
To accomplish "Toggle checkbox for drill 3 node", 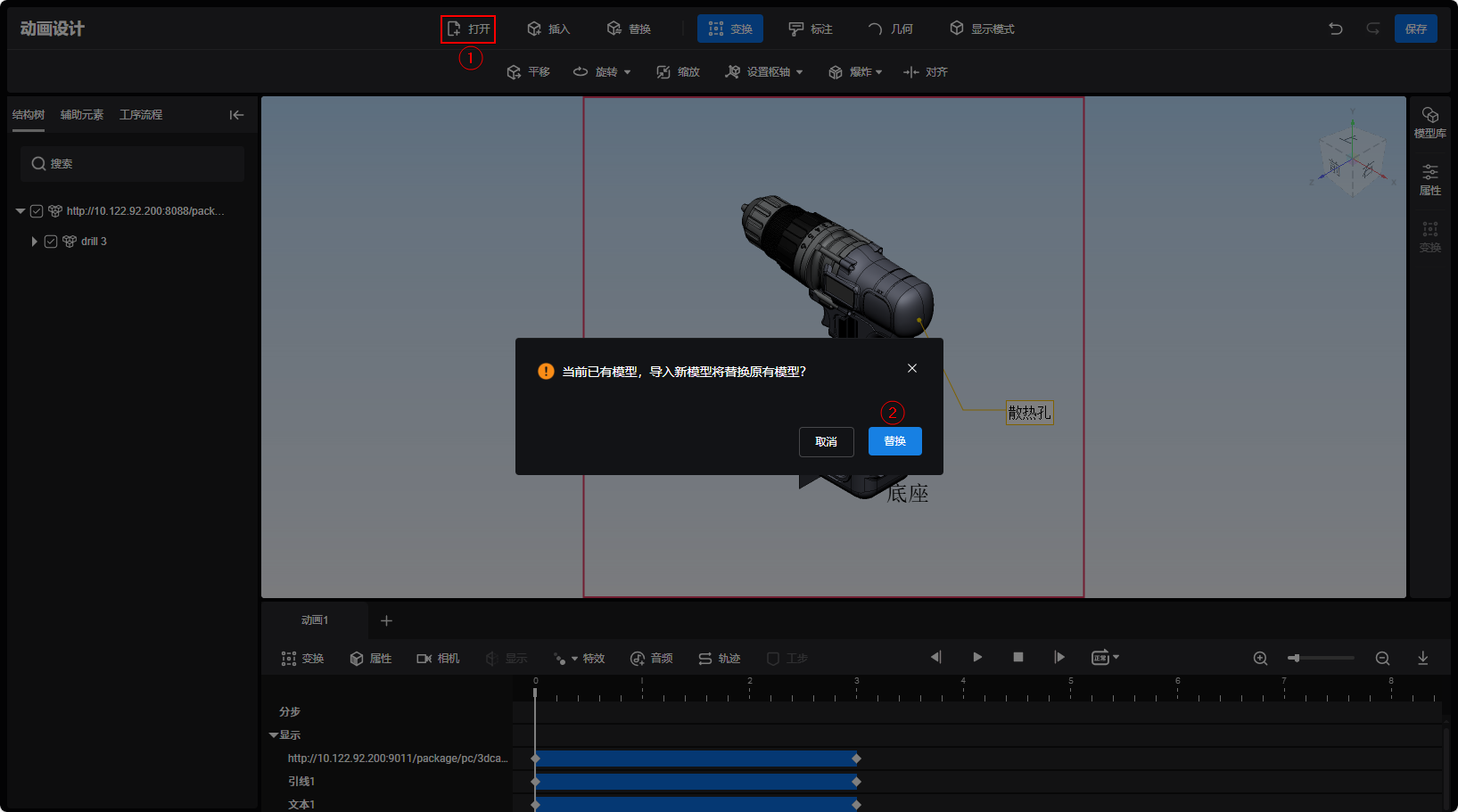I will point(51,242).
